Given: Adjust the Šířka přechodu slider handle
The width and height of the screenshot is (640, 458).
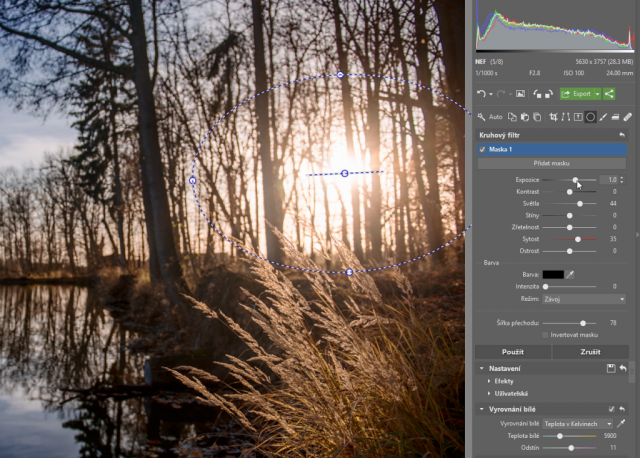Looking at the screenshot, I should tap(583, 323).
